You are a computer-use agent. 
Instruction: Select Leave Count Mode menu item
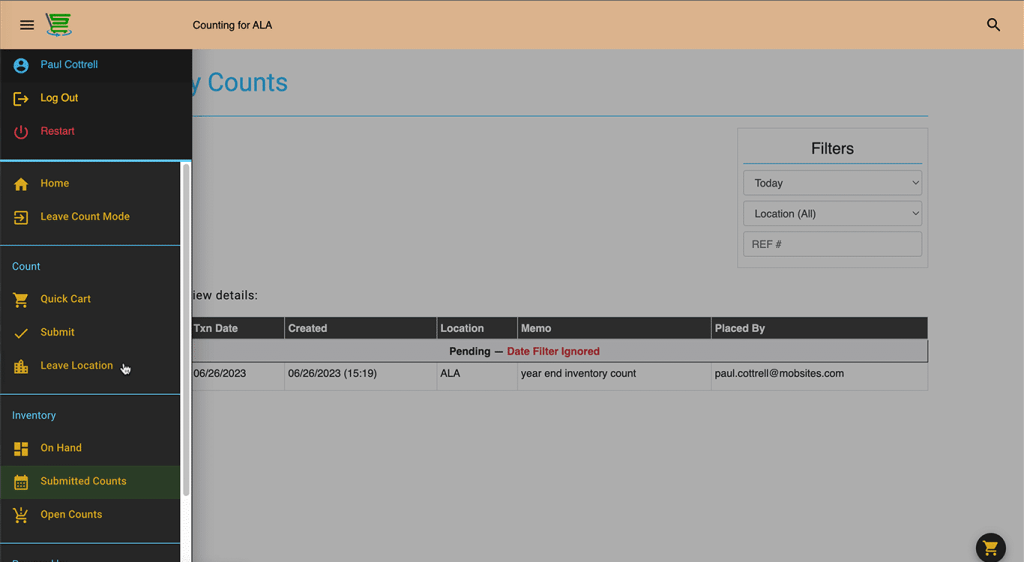click(85, 217)
